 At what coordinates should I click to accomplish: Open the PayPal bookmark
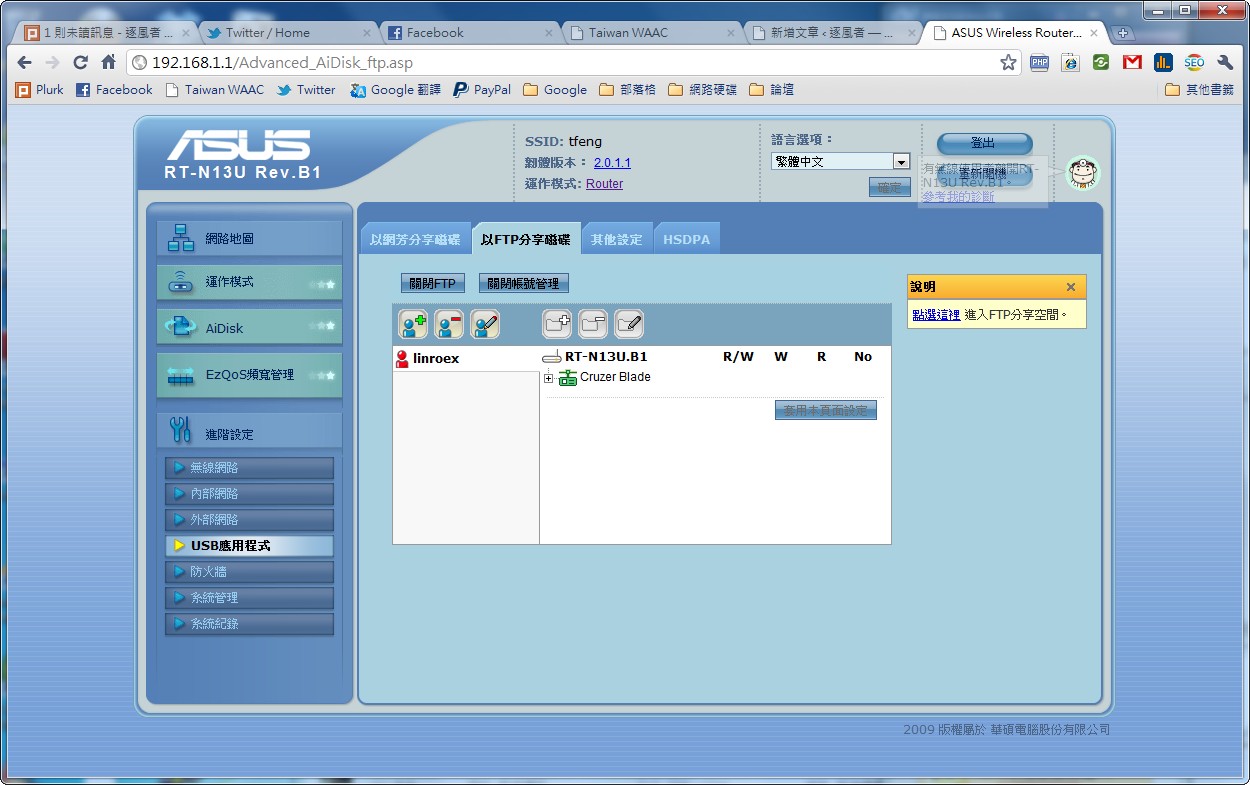click(482, 90)
